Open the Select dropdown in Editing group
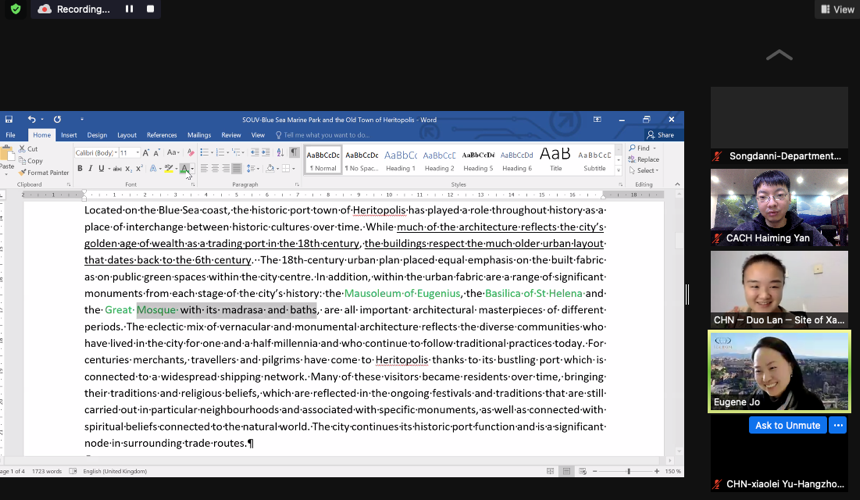The height and width of the screenshot is (500, 860). click(x=644, y=171)
